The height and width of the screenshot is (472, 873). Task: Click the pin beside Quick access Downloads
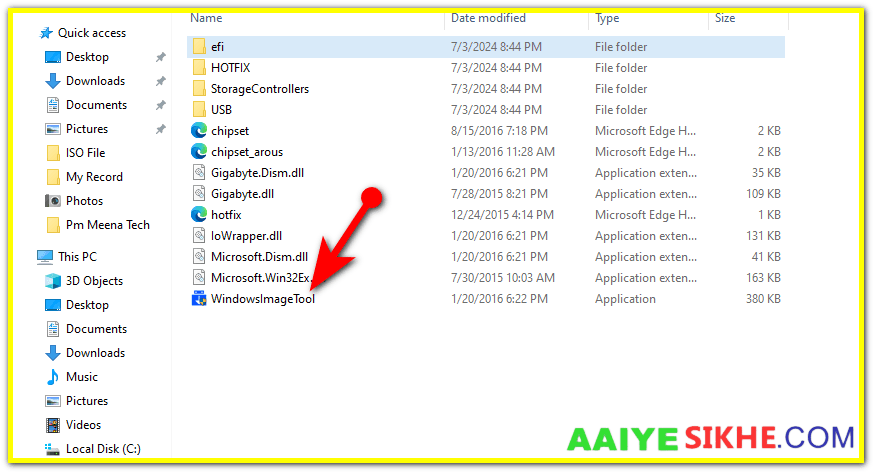coord(160,81)
